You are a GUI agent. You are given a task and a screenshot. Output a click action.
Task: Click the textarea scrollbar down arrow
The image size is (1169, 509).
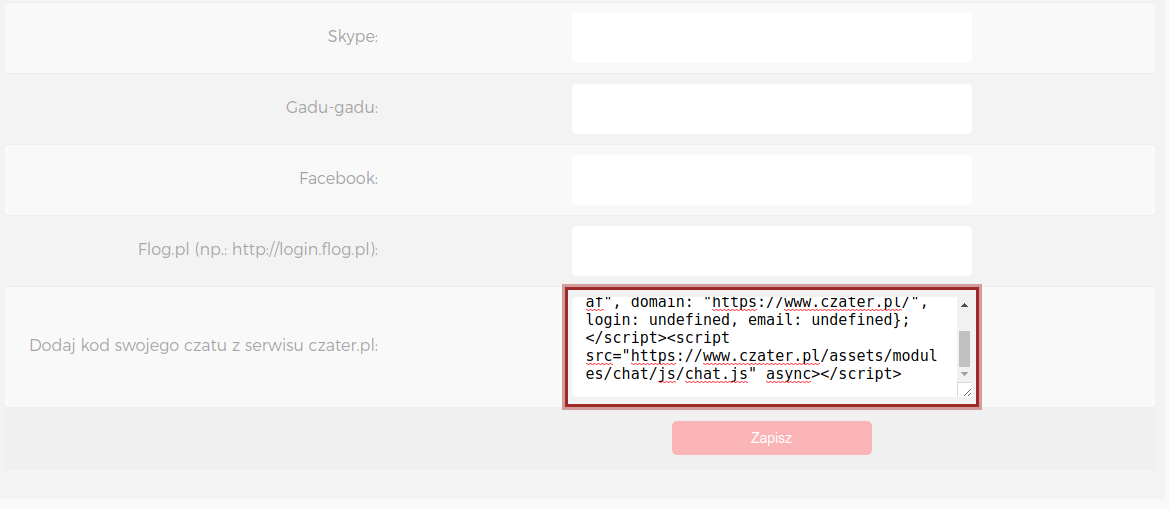coord(964,373)
